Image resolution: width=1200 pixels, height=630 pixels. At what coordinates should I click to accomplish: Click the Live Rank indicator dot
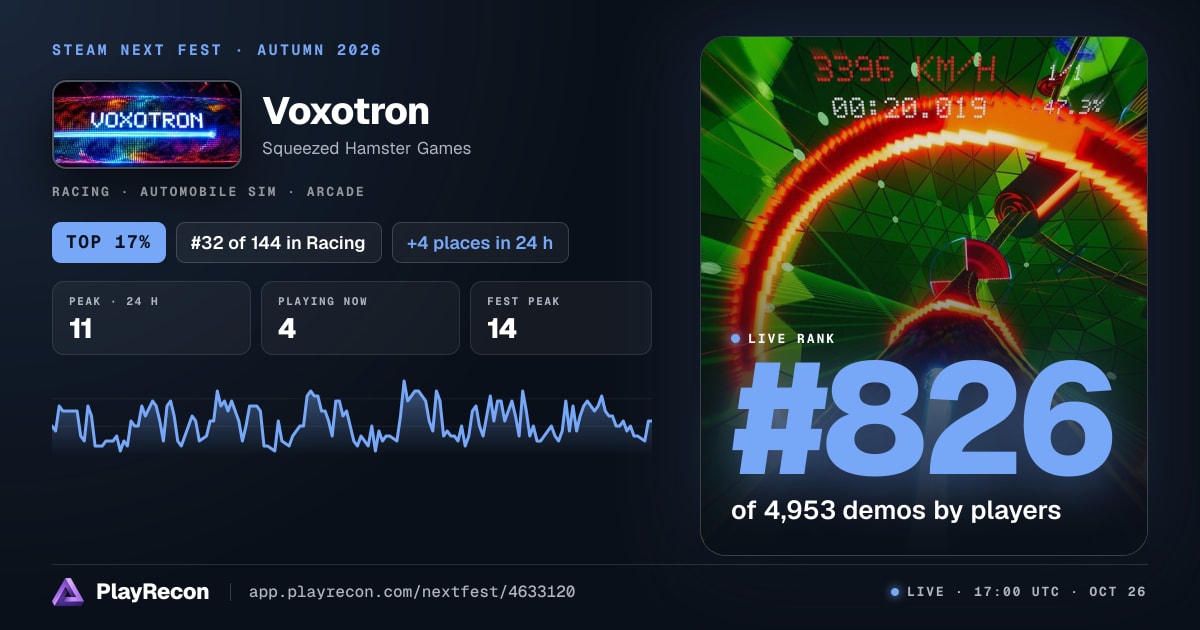tap(736, 339)
